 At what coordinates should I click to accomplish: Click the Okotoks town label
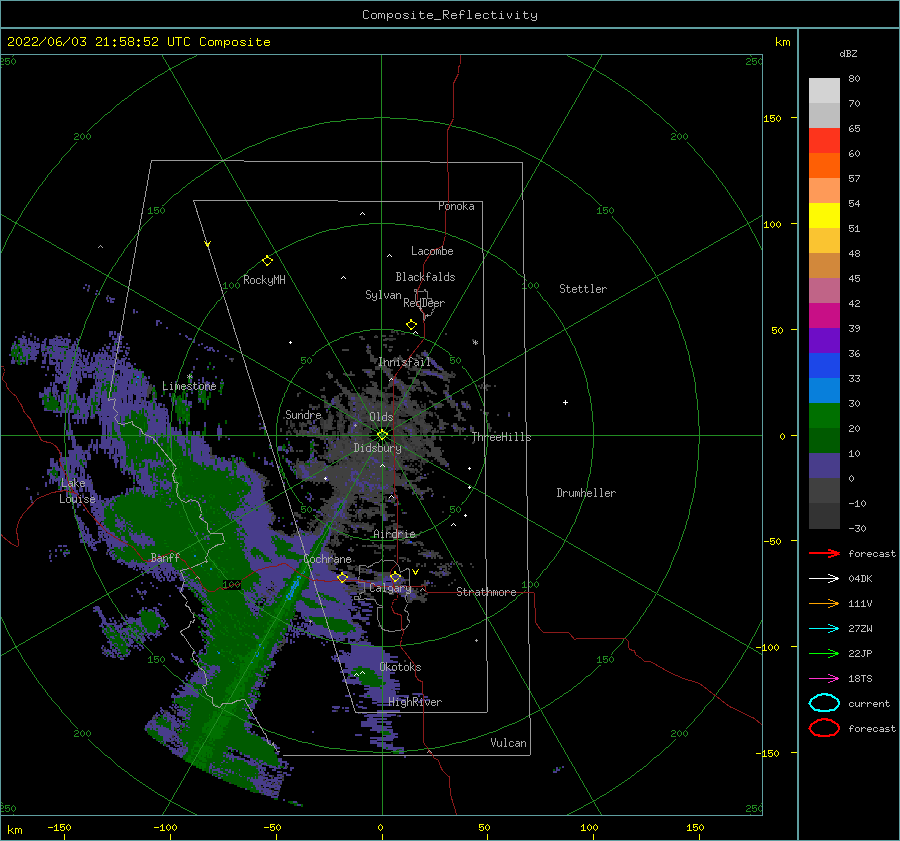401,667
